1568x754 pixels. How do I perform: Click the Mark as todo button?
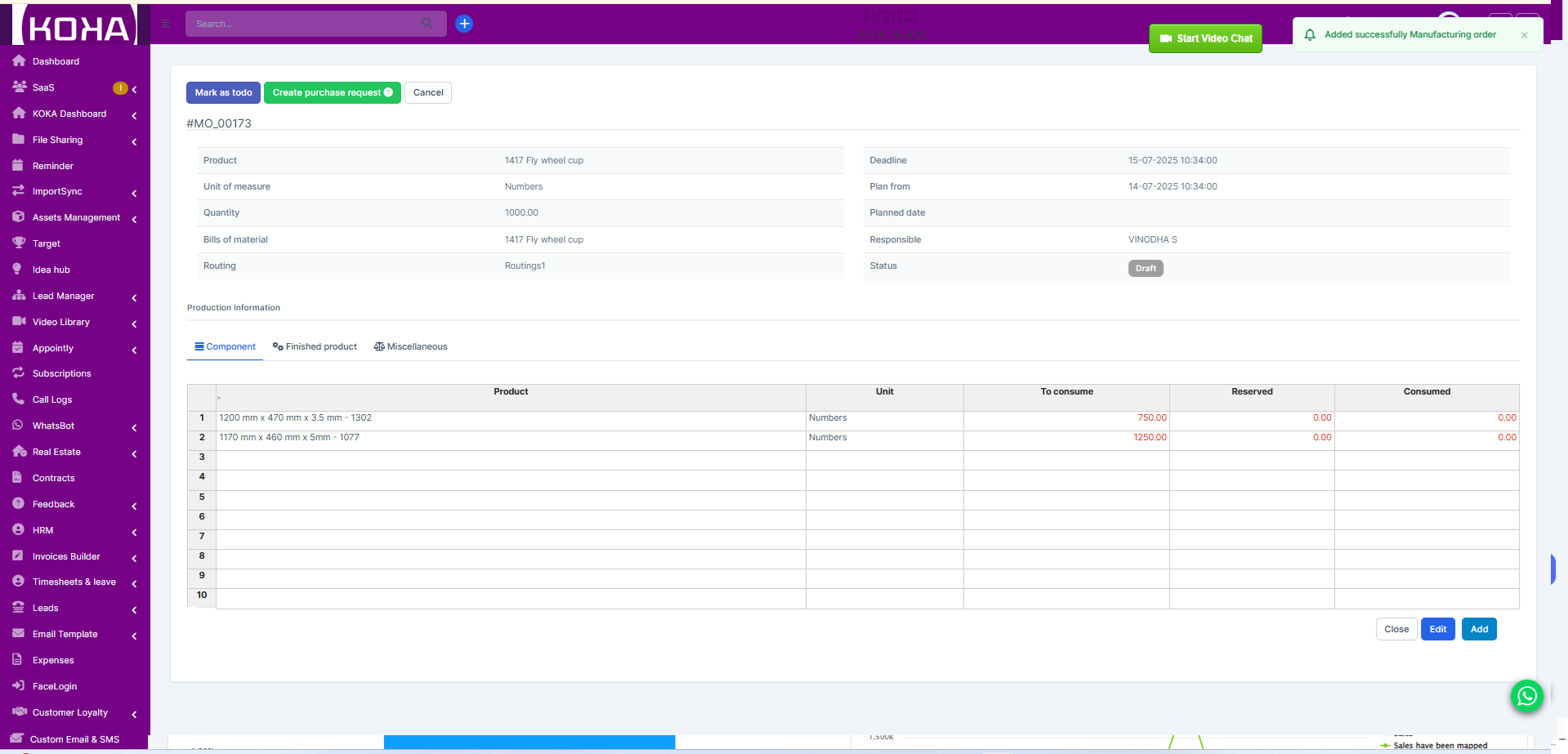(223, 92)
